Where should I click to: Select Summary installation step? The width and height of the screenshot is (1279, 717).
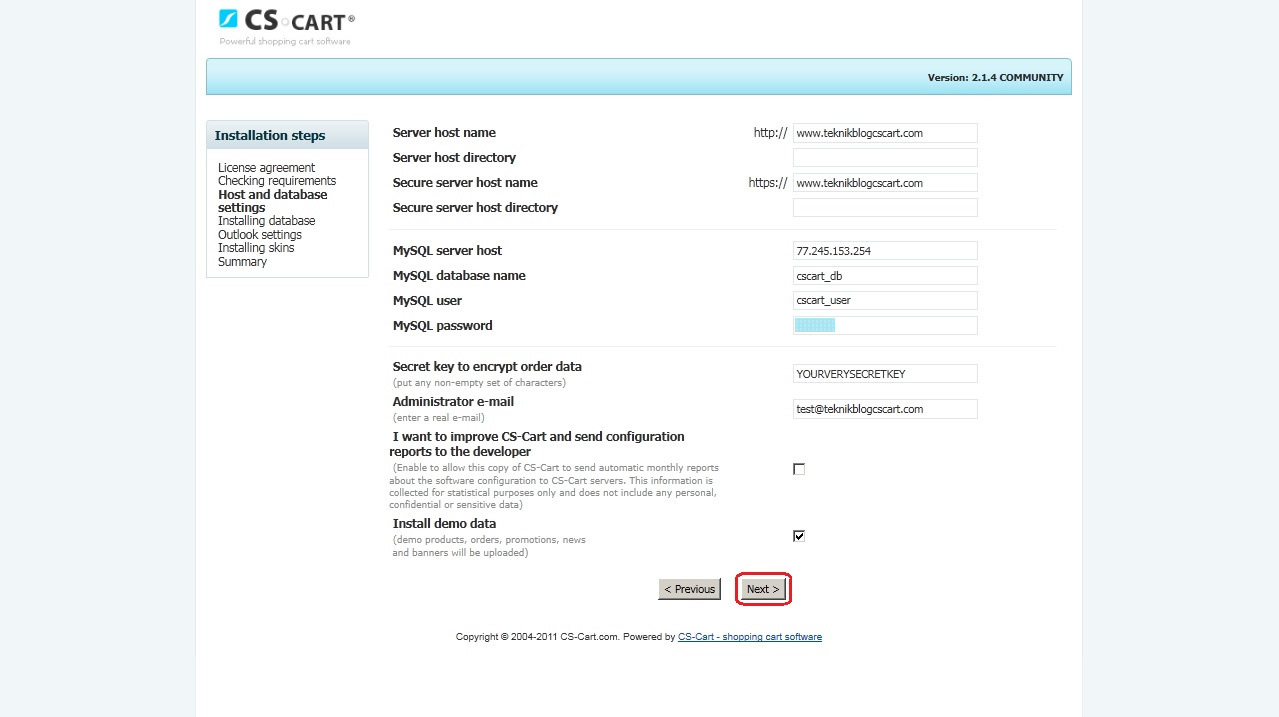point(243,262)
